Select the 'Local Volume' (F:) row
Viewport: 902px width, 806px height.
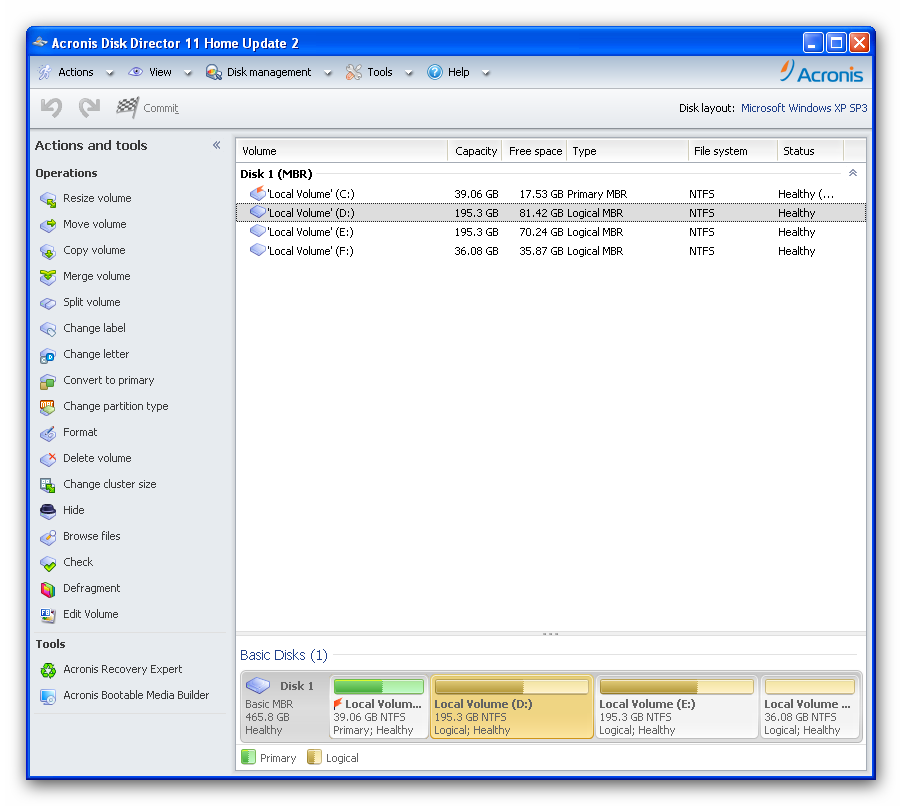551,251
